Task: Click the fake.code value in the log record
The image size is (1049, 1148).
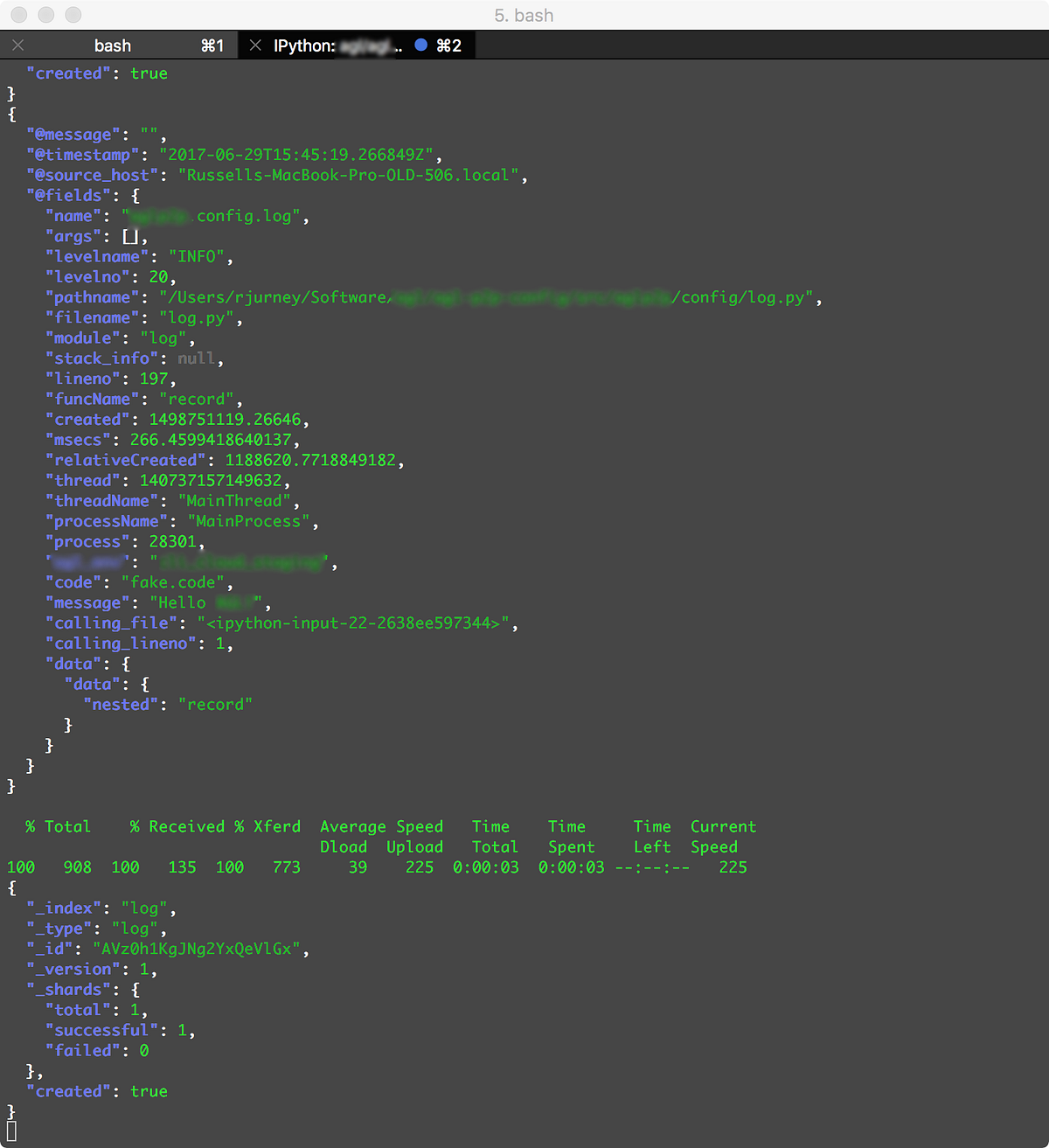Action: [x=174, y=582]
